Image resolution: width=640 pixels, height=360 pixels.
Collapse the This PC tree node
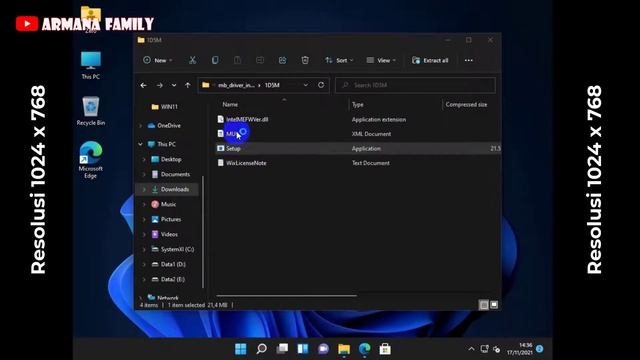click(140, 144)
